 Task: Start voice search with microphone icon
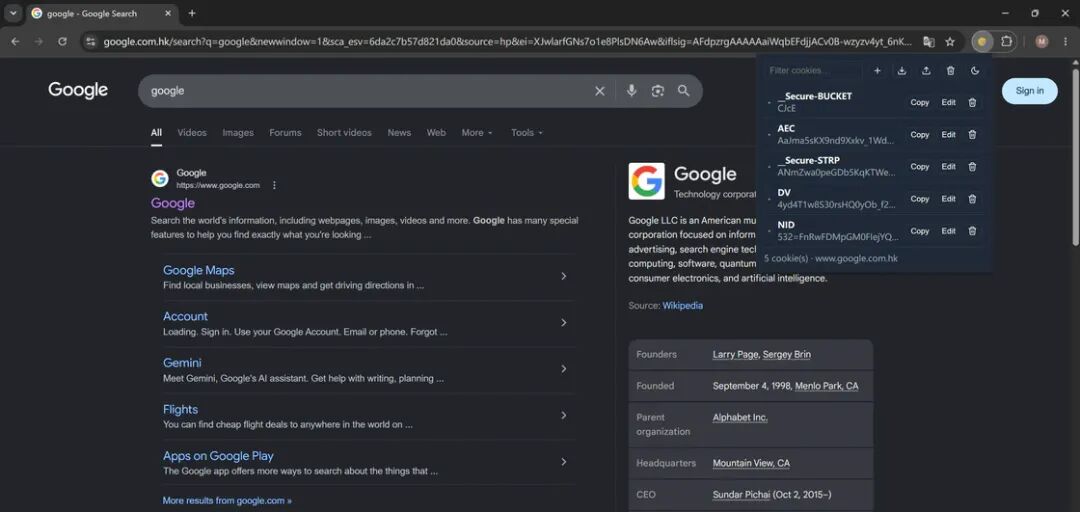(631, 91)
